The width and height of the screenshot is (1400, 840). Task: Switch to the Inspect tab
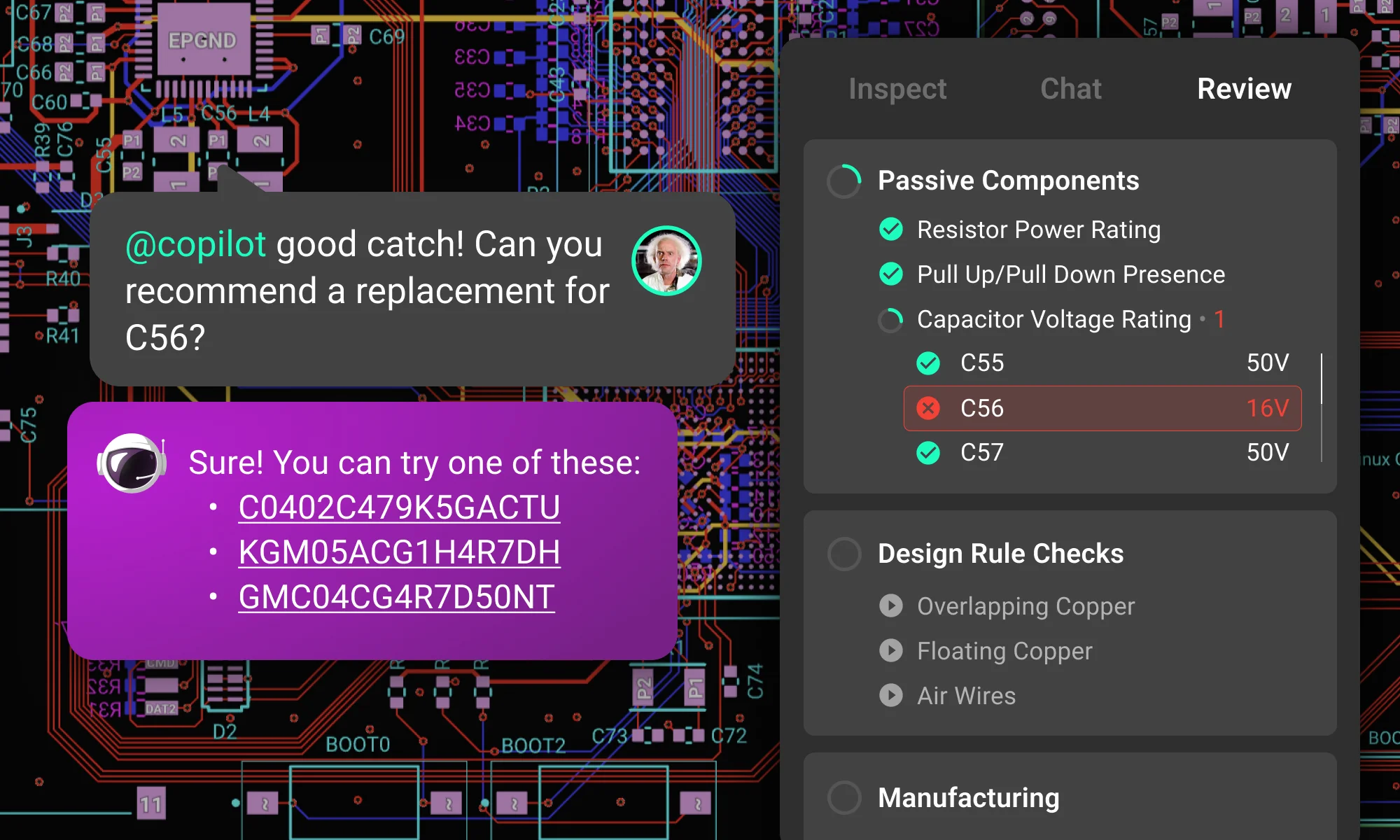pyautogui.click(x=897, y=89)
